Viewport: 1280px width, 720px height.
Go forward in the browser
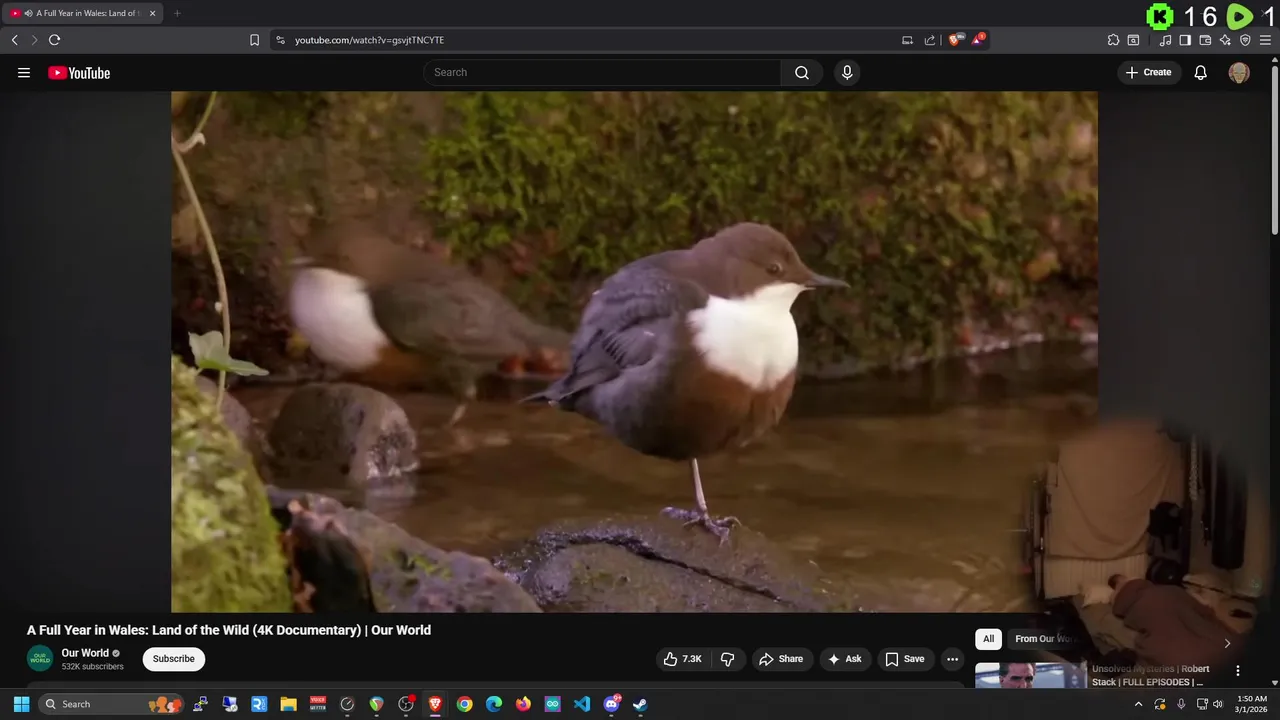[34, 40]
